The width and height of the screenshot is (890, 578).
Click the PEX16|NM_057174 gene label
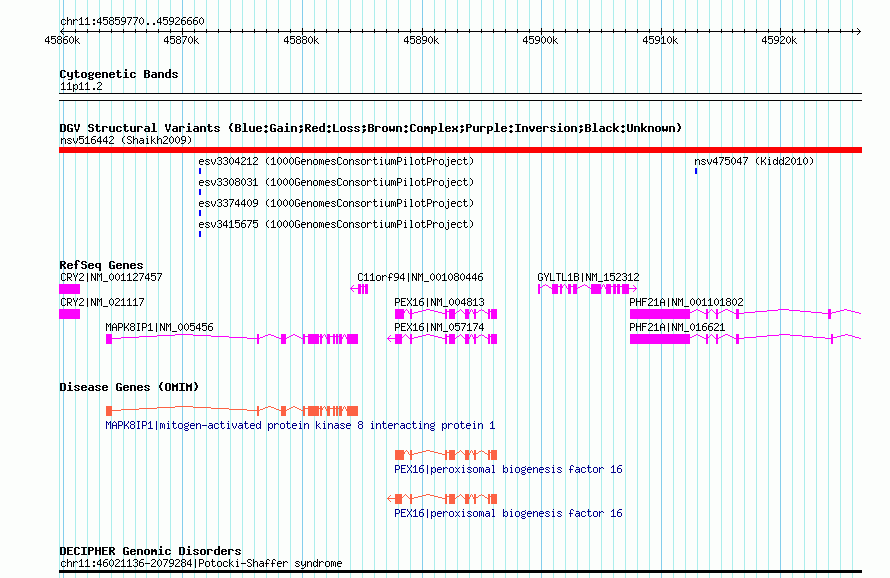(439, 327)
